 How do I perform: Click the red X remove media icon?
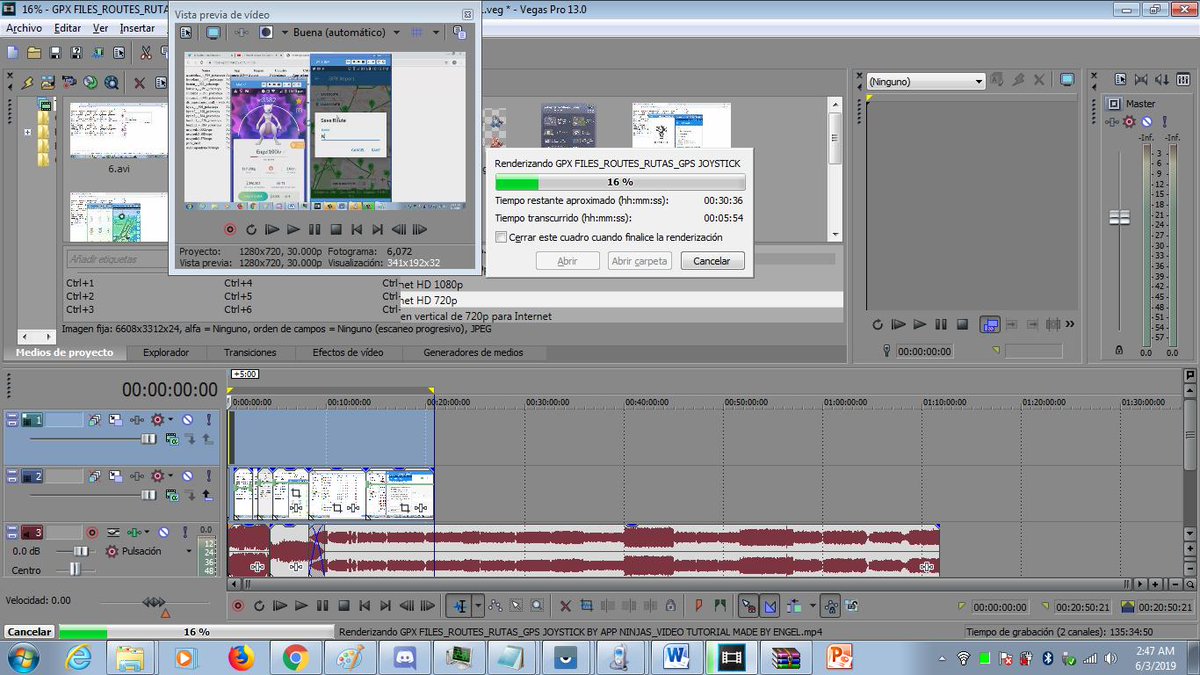click(140, 83)
